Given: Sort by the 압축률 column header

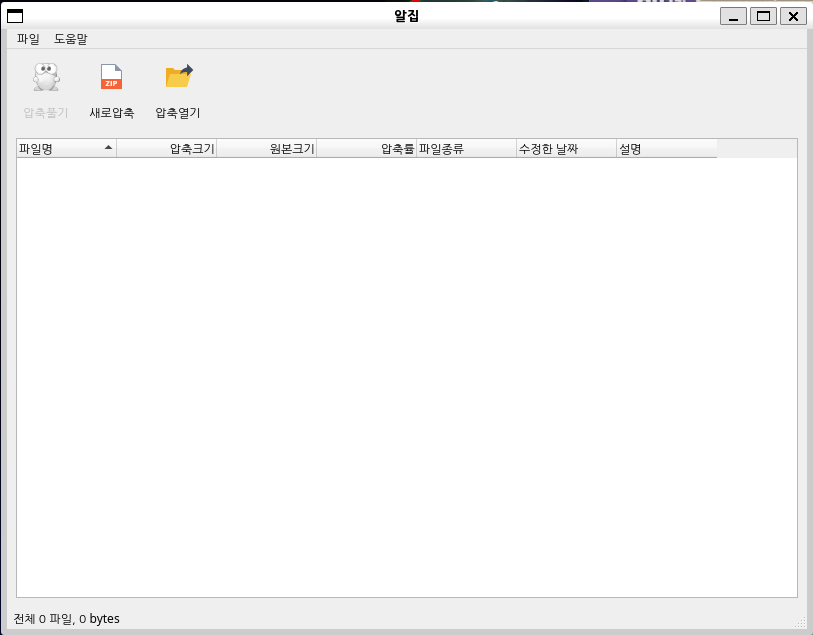Looking at the screenshot, I should [367, 149].
